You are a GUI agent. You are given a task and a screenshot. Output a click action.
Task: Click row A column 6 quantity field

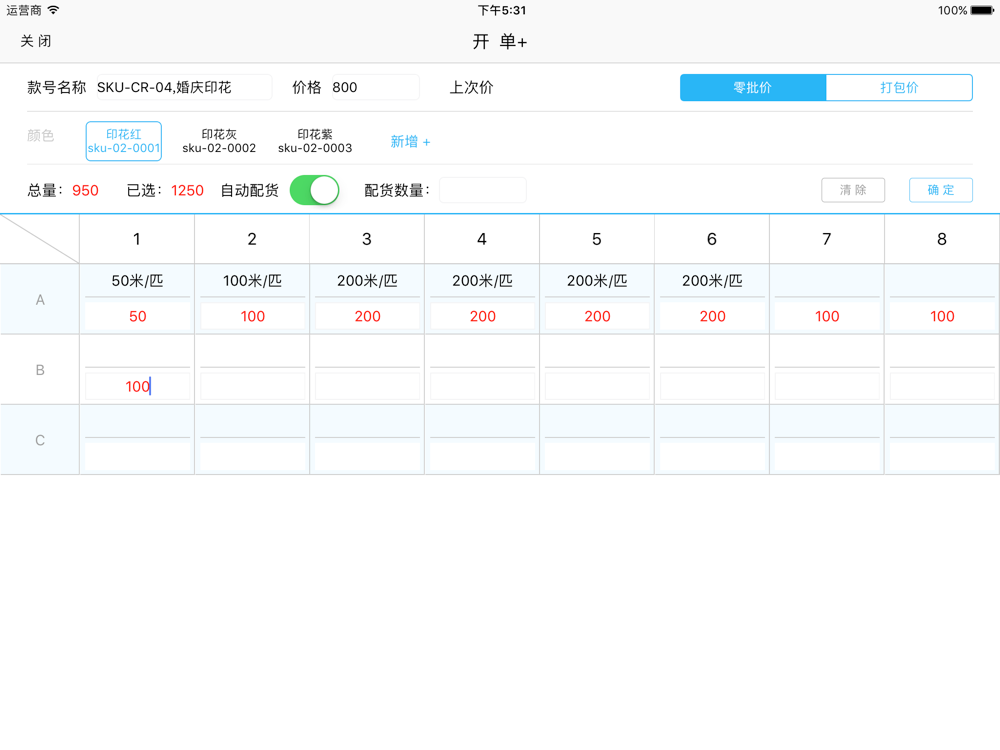coord(712,316)
